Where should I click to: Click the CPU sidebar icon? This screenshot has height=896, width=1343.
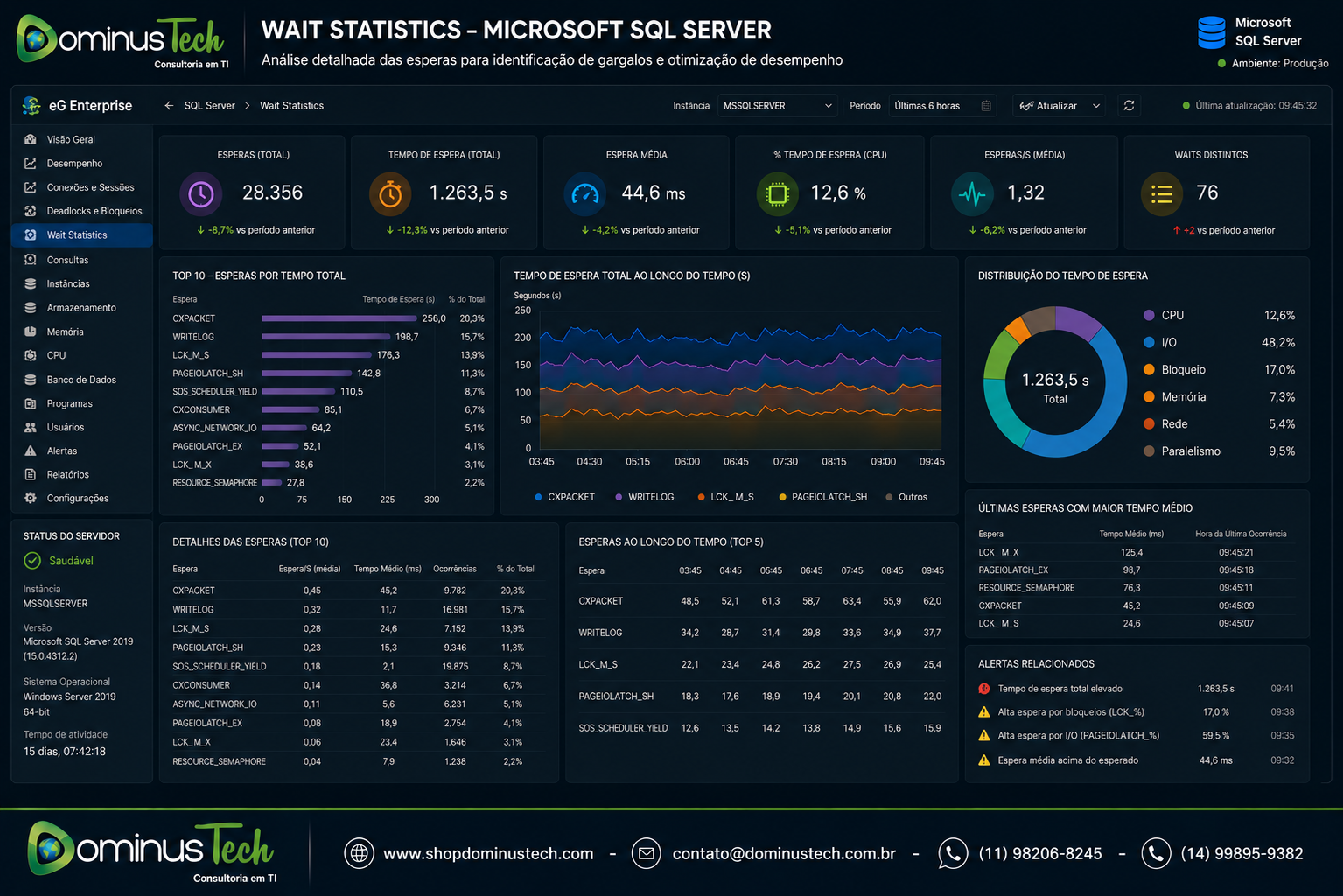31,355
